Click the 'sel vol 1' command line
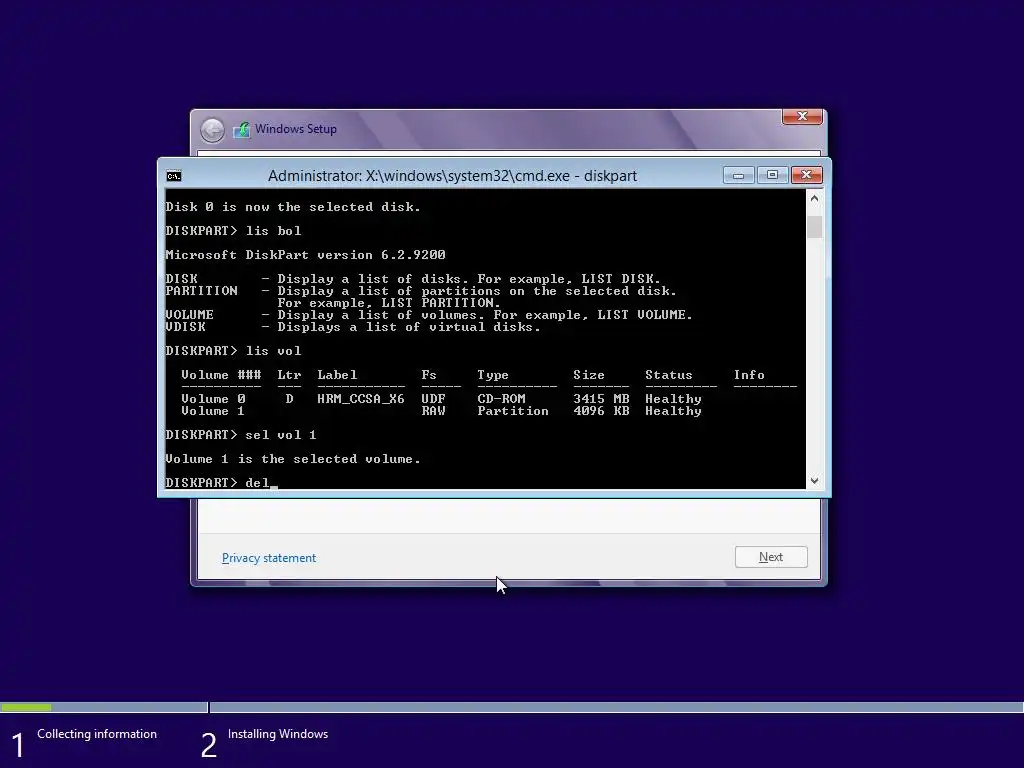Image resolution: width=1024 pixels, height=768 pixels. [241, 435]
